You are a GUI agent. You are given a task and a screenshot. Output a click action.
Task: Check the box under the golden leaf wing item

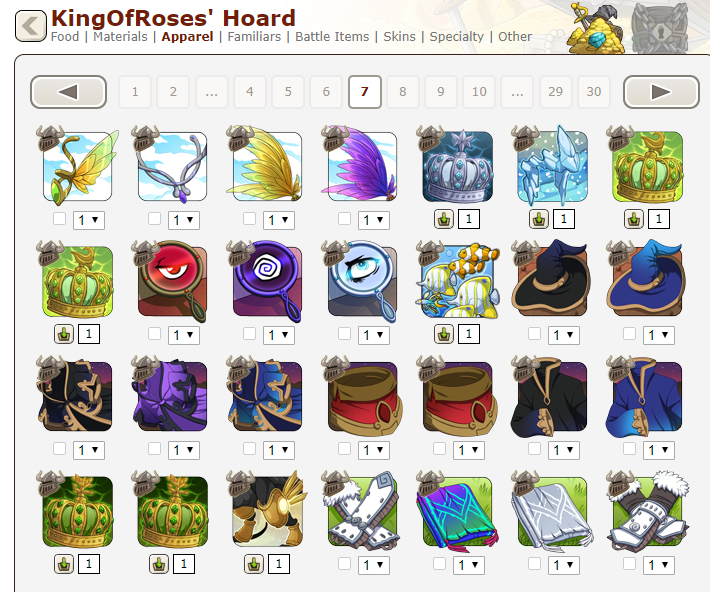[x=59, y=219]
